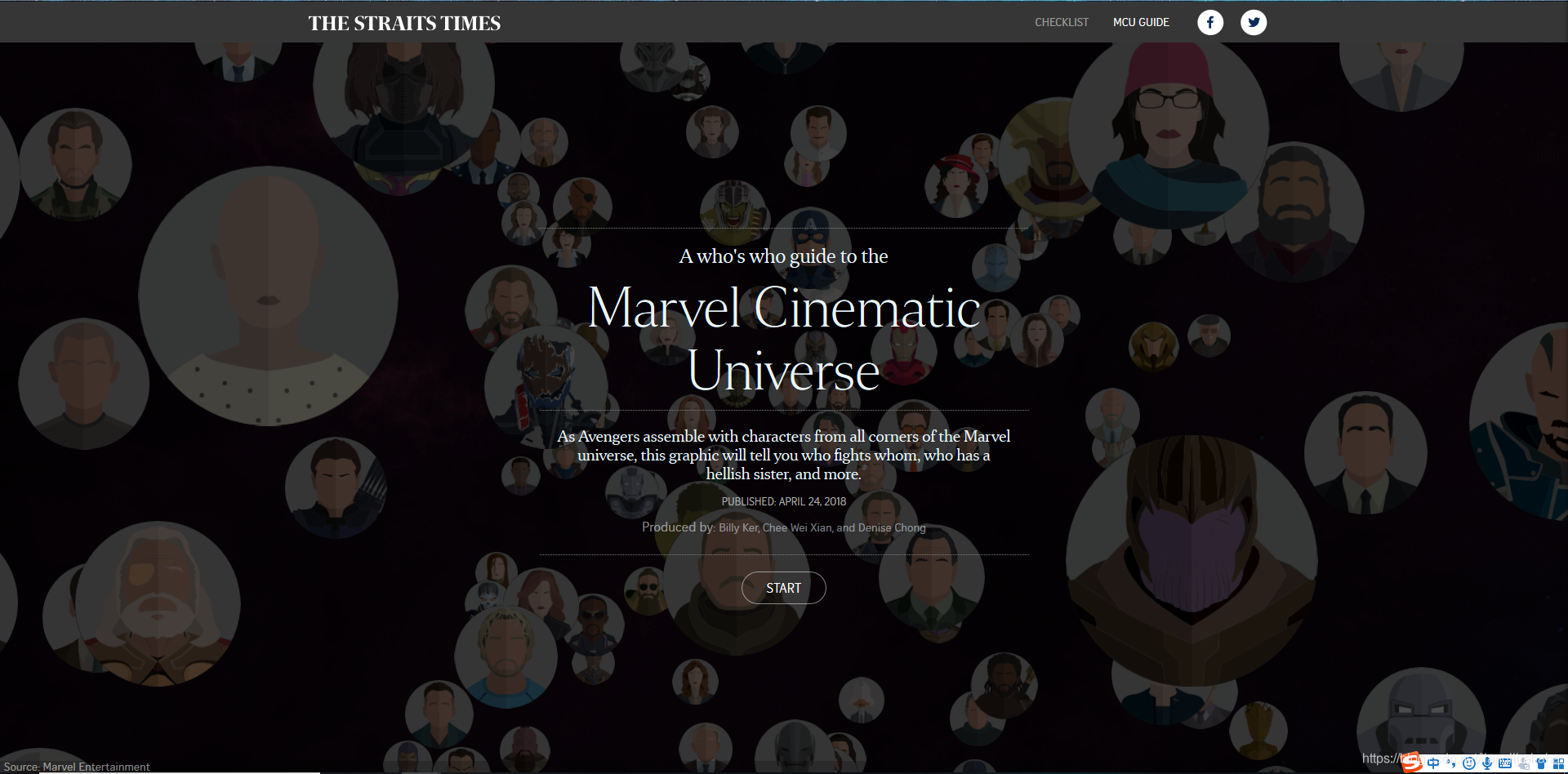Select the Hawkeye portrait with arrows
The width and height of the screenshot is (1568, 774).
[336, 487]
